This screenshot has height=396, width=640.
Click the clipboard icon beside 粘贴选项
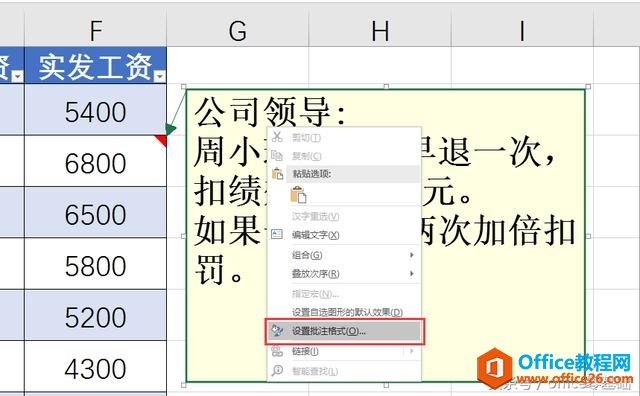coord(277,174)
